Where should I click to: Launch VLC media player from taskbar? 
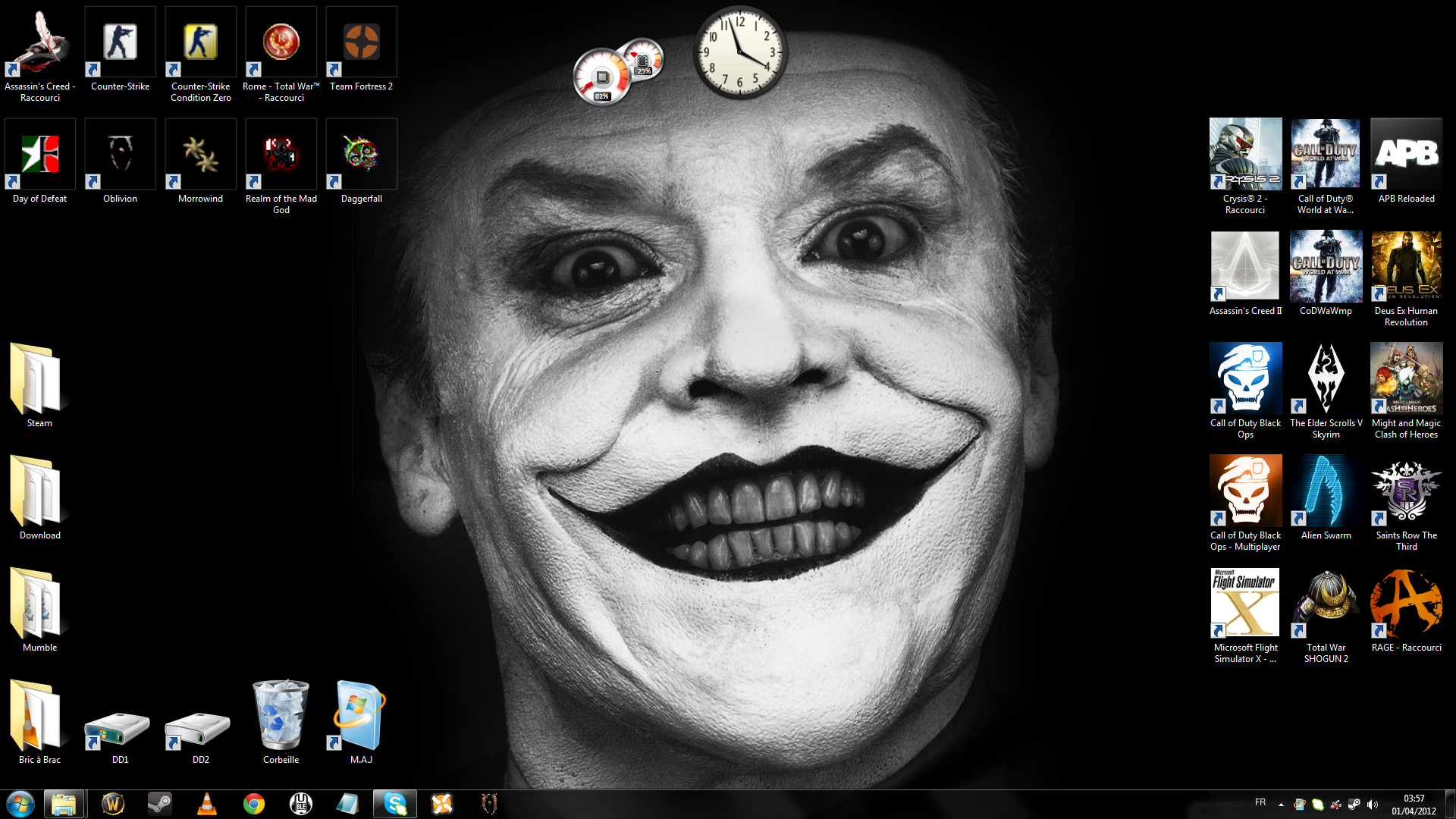click(206, 804)
